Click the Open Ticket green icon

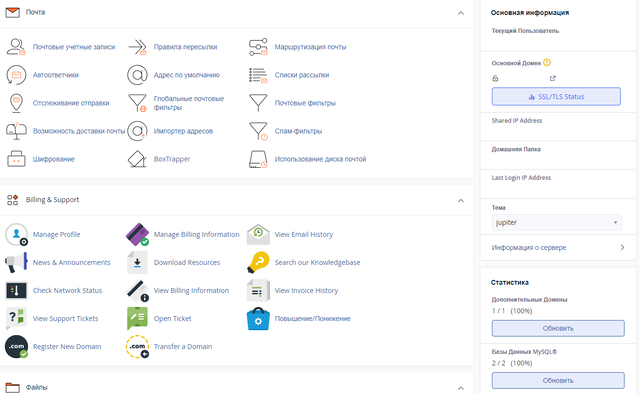tap(137, 318)
